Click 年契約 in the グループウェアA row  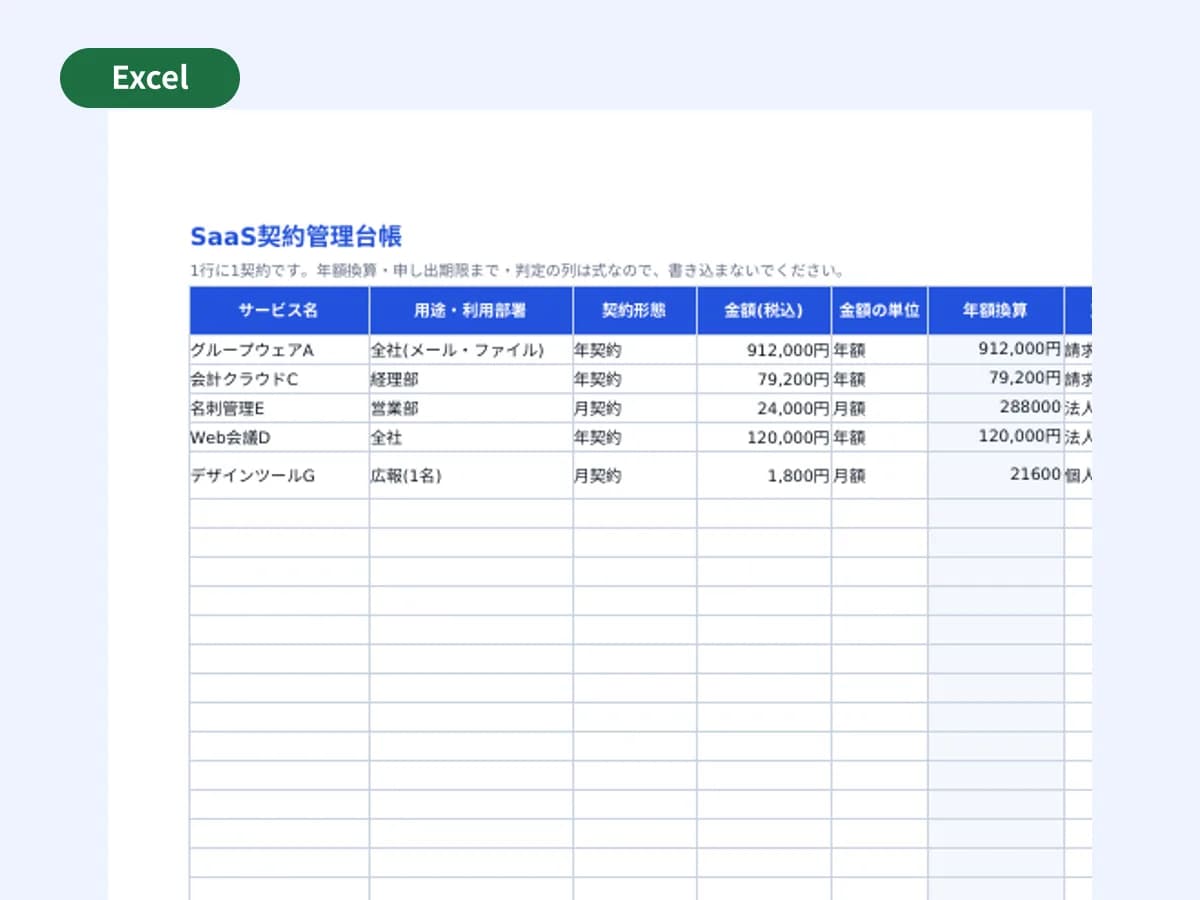[635, 350]
